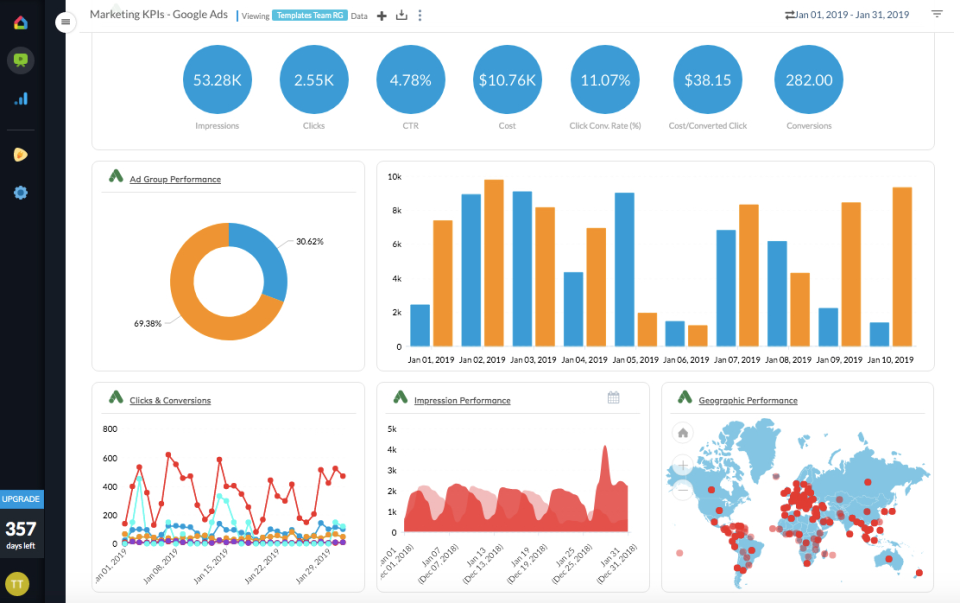
Task: Click the plus icon to add a widget
Action: click(x=381, y=15)
